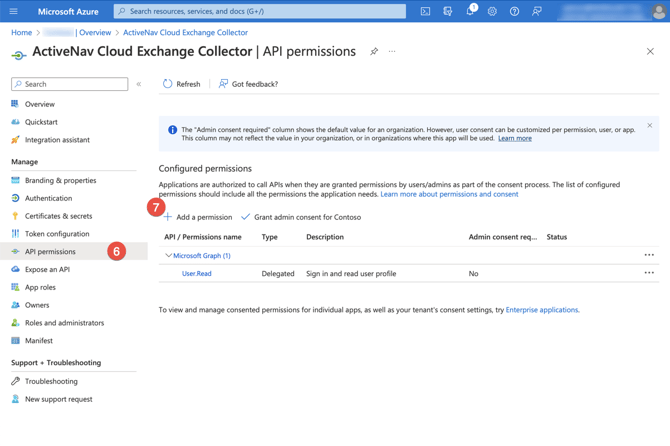670x446 pixels.
Task: Open the Azure portal hamburger menu
Action: coord(14,11)
